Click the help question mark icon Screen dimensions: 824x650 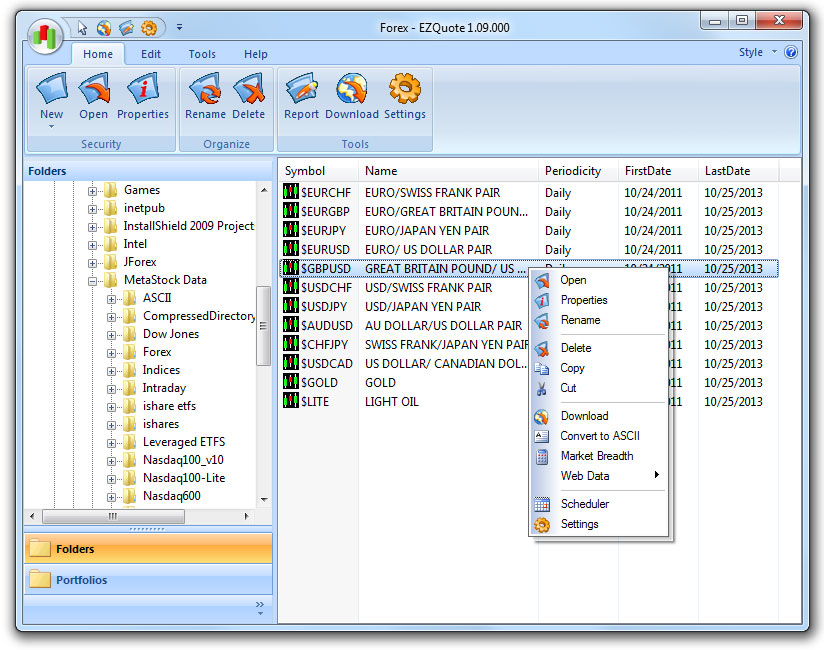(x=791, y=53)
